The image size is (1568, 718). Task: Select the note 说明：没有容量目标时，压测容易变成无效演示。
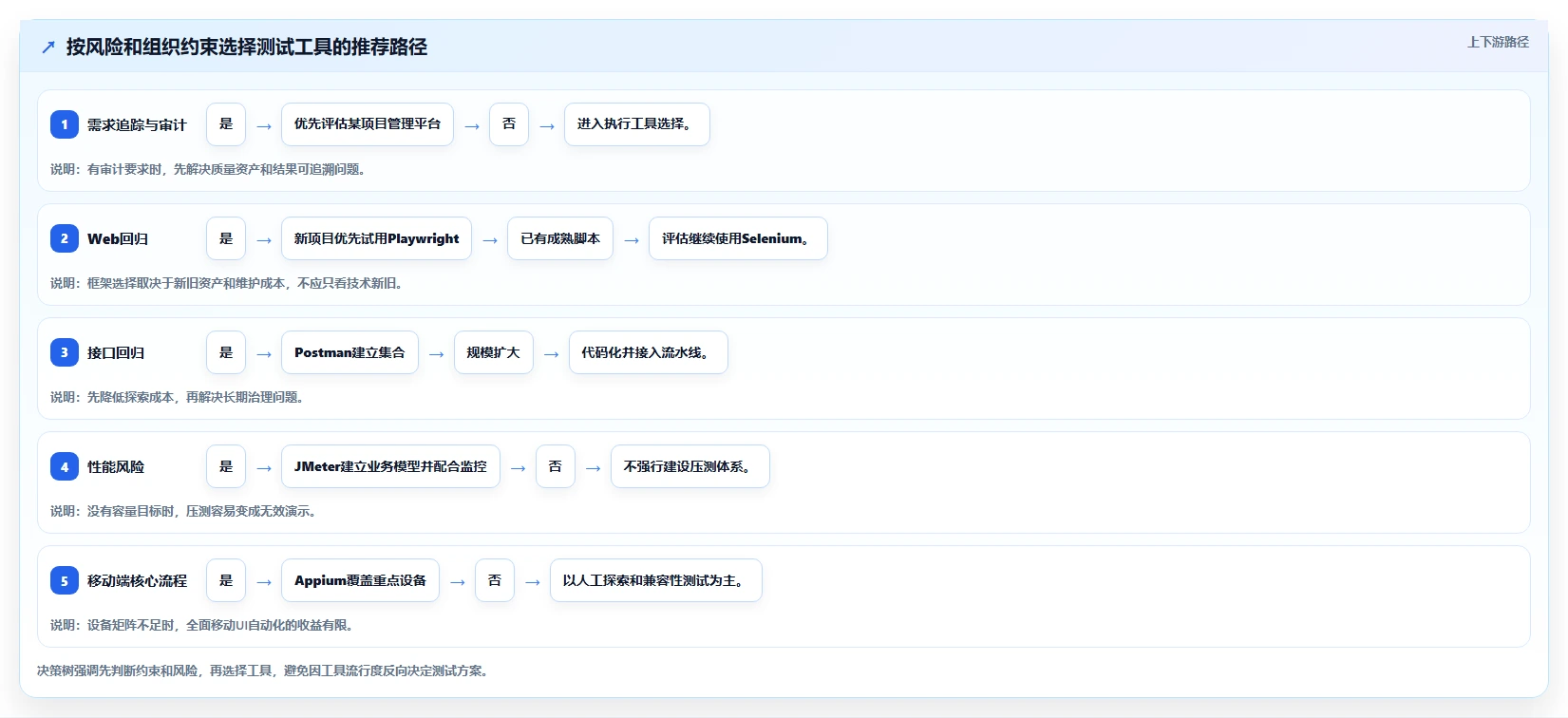pos(184,511)
